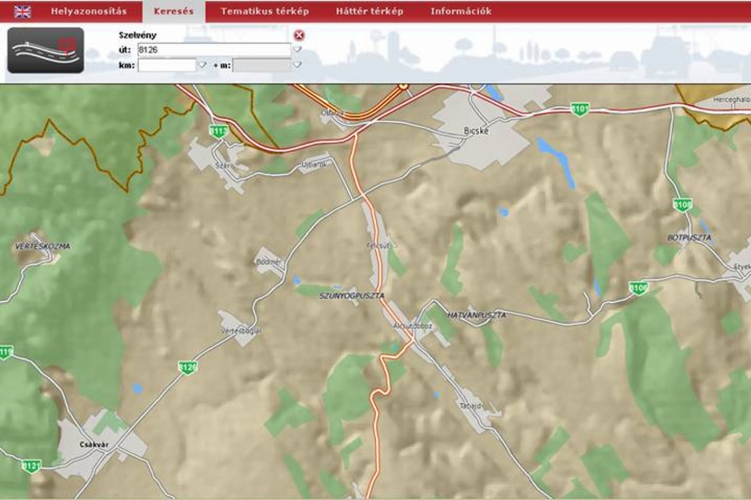The width and height of the screenshot is (751, 500).
Task: Click the 8113 road shield on map
Action: [219, 131]
